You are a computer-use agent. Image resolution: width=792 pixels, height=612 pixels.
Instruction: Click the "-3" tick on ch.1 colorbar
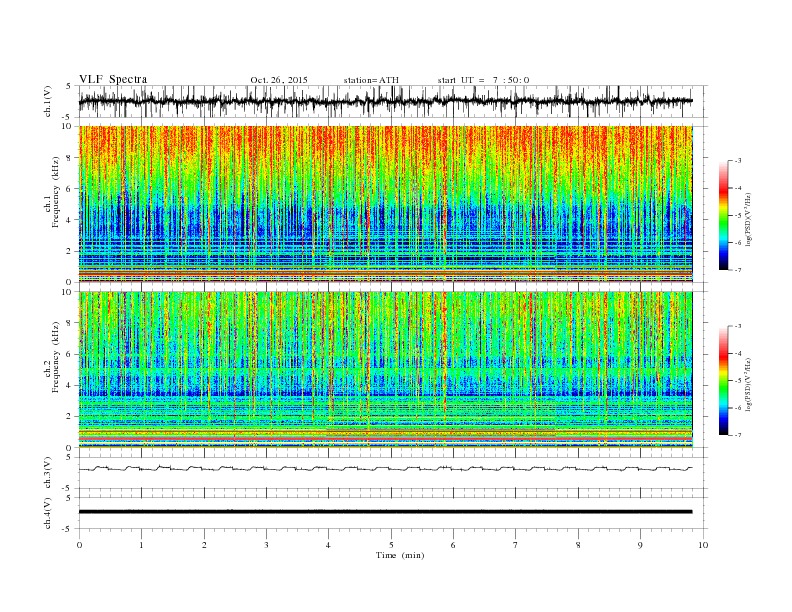pyautogui.click(x=738, y=161)
